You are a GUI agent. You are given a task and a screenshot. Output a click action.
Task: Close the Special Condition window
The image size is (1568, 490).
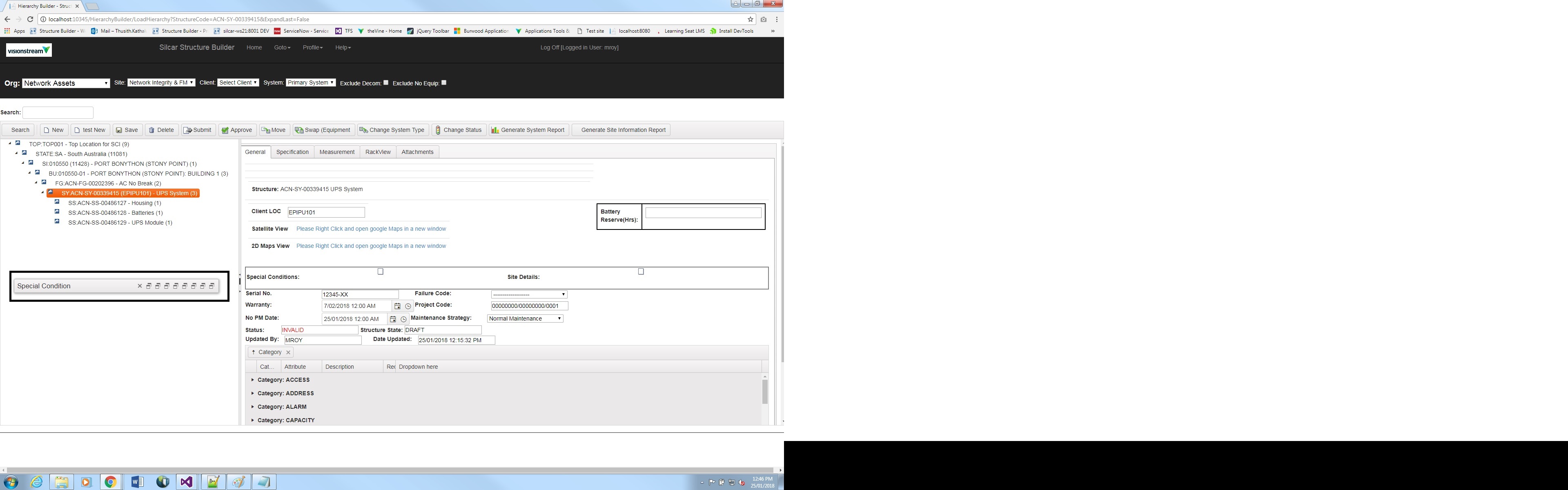coord(139,286)
